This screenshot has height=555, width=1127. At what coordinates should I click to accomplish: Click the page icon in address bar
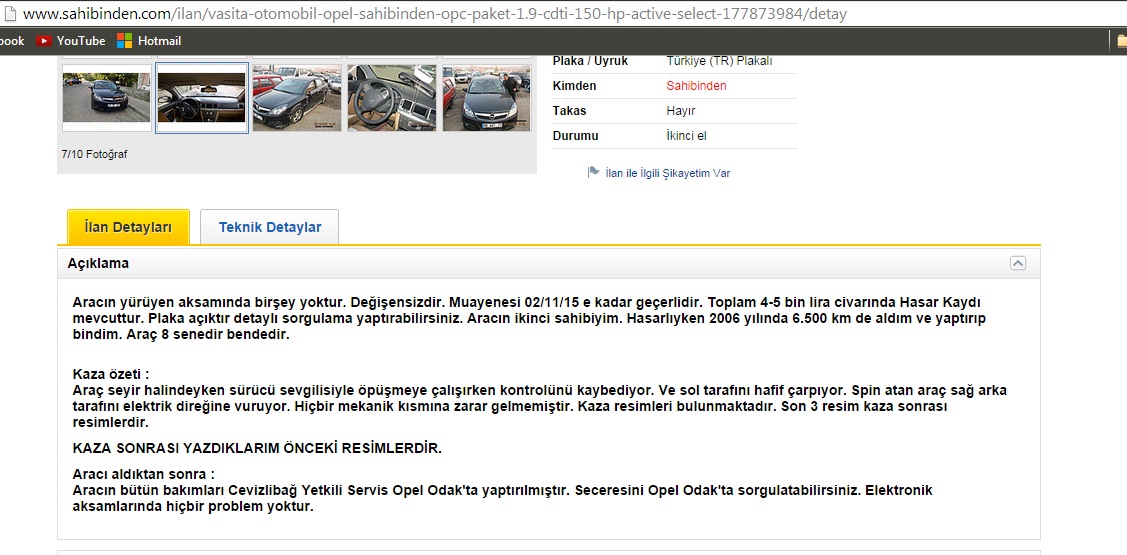[9, 14]
